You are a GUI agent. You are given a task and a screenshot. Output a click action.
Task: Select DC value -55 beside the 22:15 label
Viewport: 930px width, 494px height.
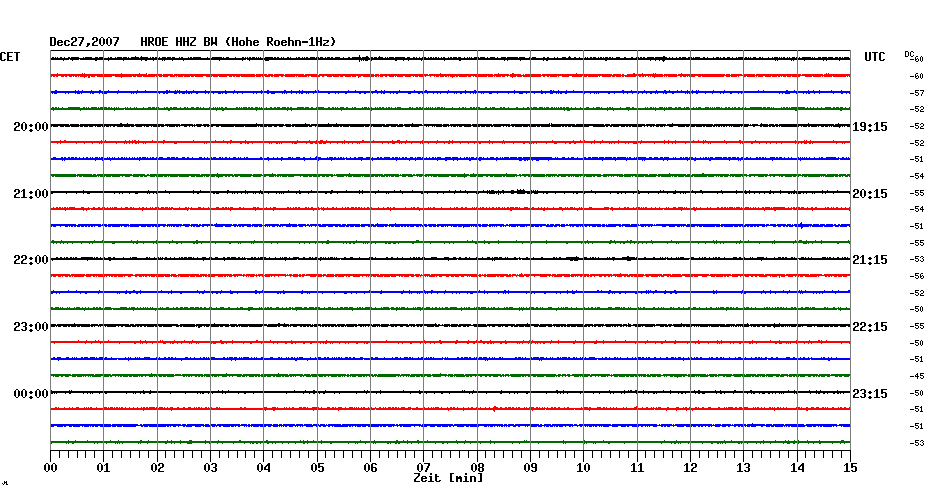917,327
